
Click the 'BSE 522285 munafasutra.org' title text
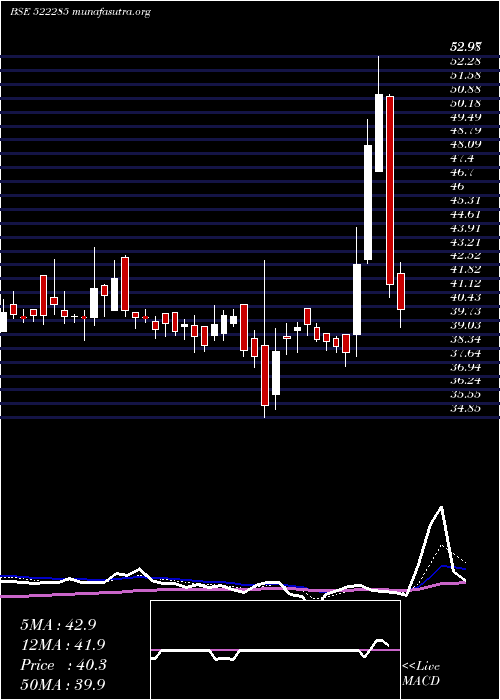pos(80,12)
